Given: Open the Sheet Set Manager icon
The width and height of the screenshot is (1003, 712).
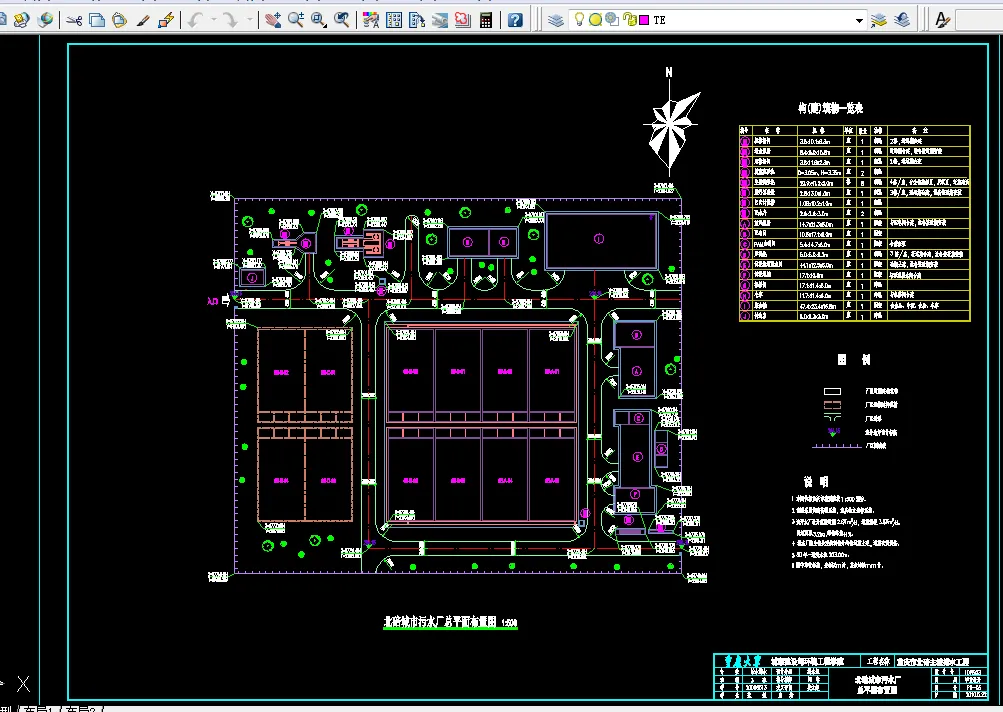Looking at the screenshot, I should pyautogui.click(x=440, y=20).
